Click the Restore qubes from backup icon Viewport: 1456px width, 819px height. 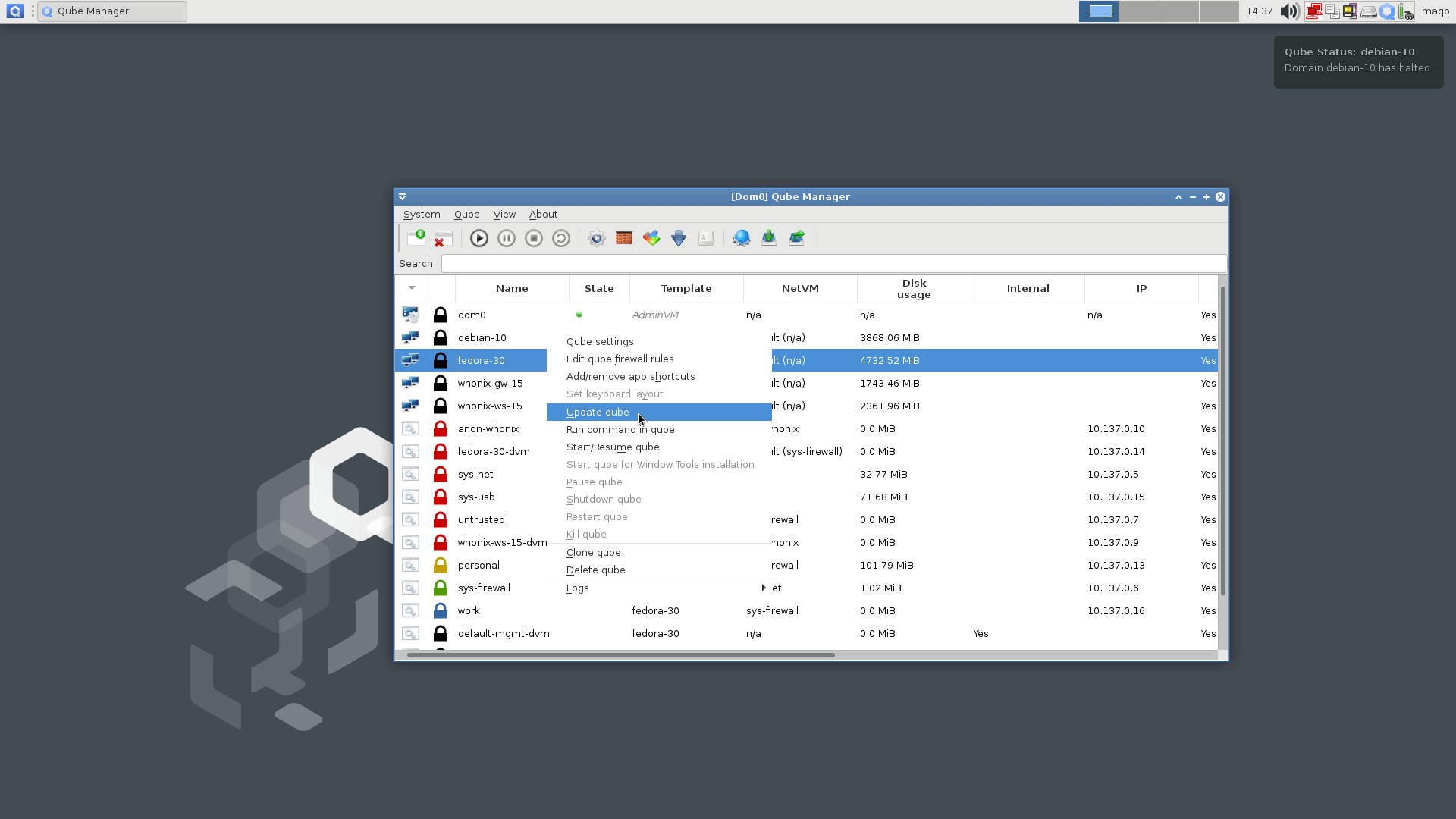[796, 238]
